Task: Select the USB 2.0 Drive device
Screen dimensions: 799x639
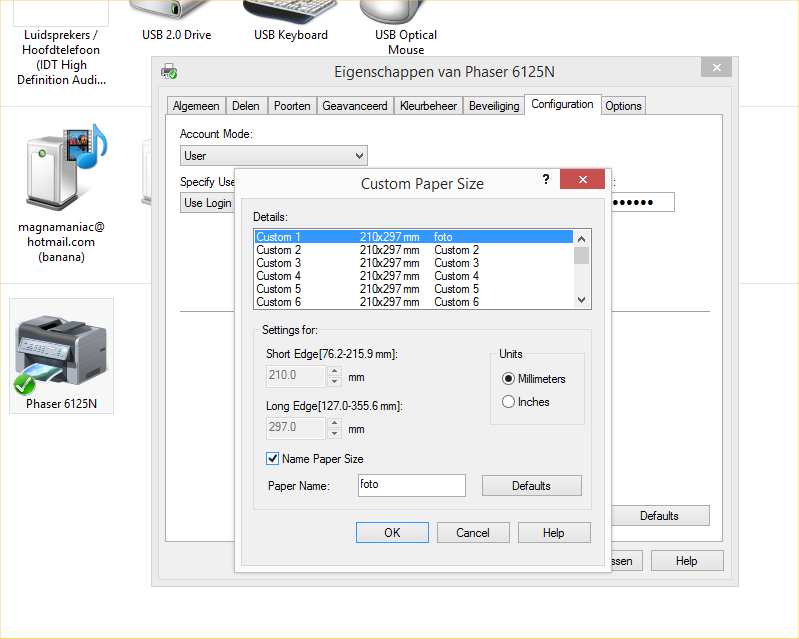Action: pyautogui.click(x=176, y=21)
